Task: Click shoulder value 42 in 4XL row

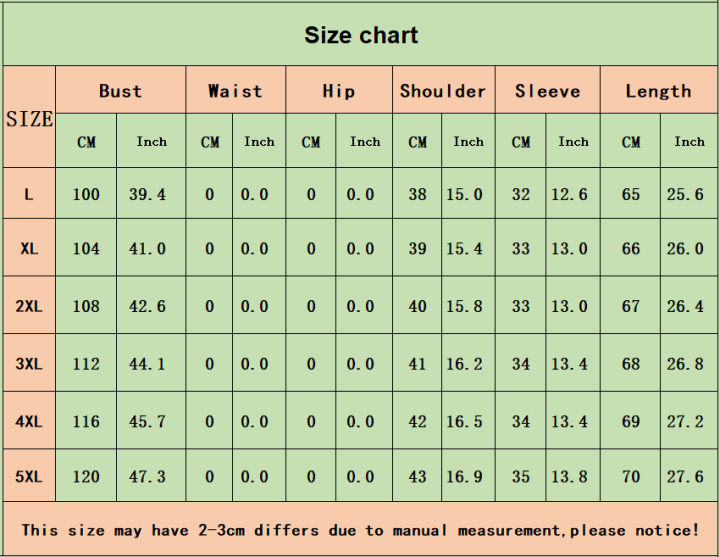Action: (x=417, y=421)
